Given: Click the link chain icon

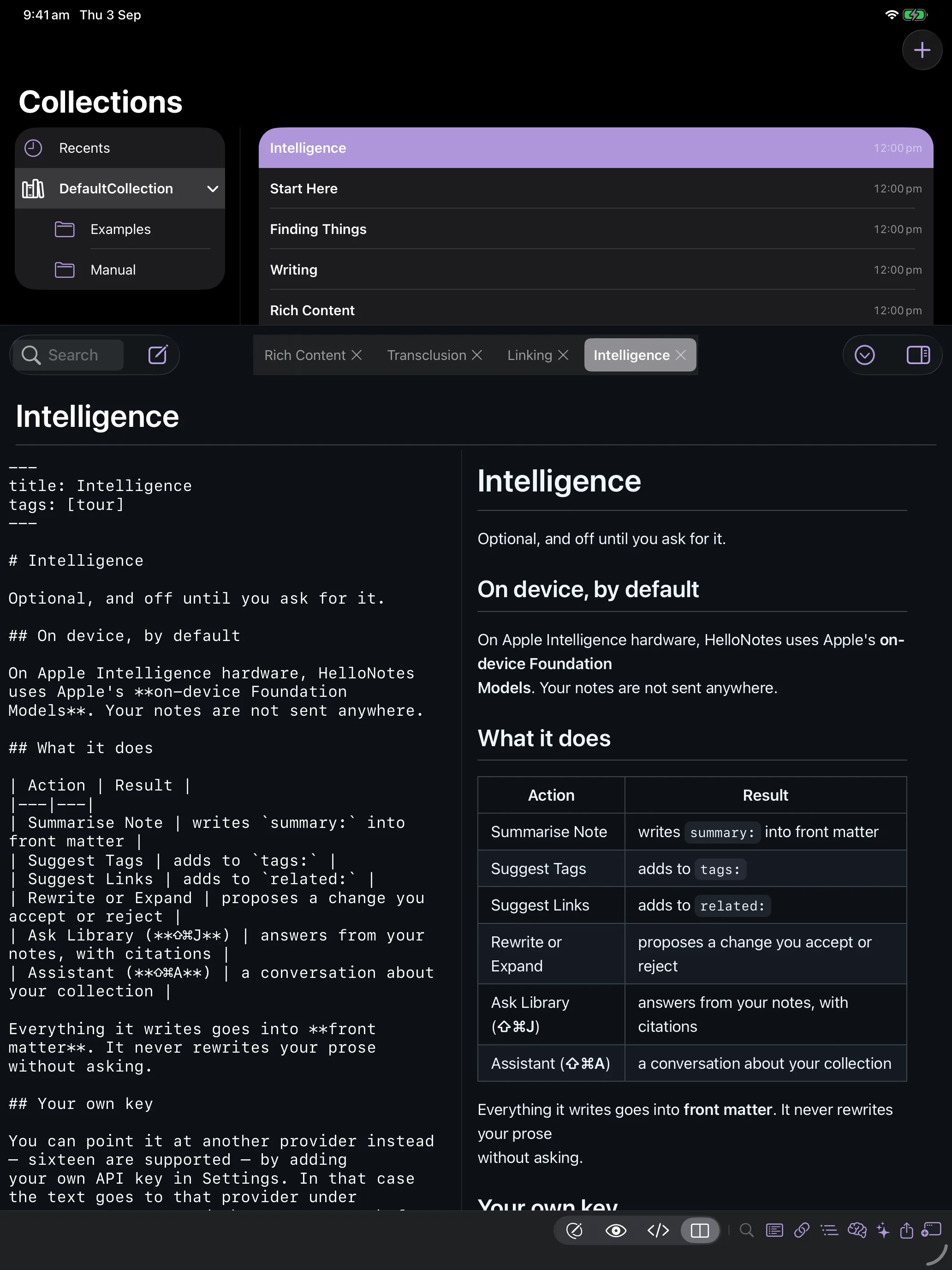Looking at the screenshot, I should click(802, 1230).
